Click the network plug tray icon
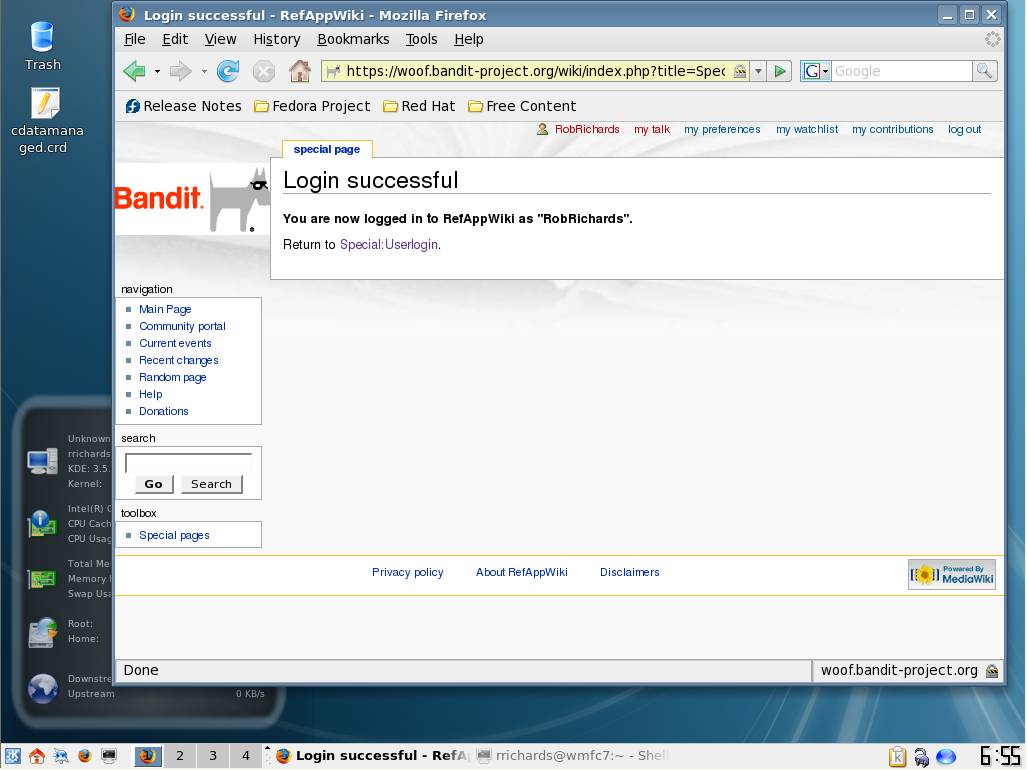The width and height of the screenshot is (1027, 770). (921, 757)
